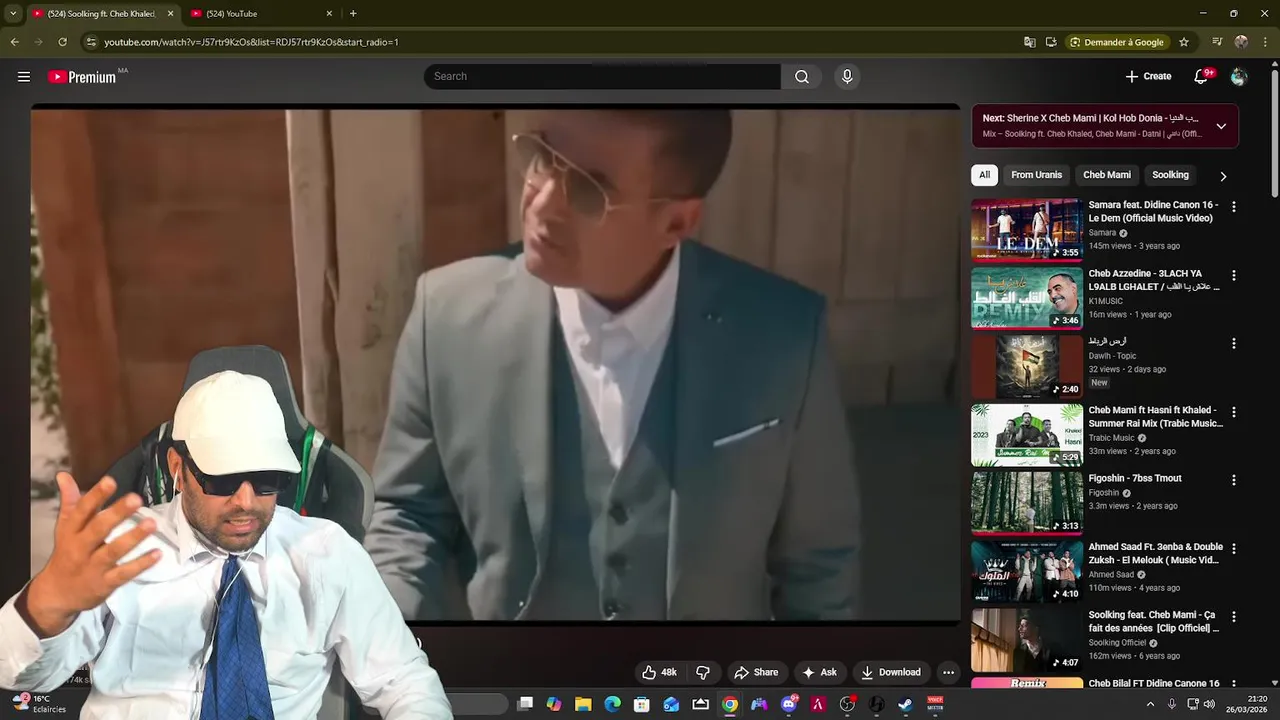
Task: Open volume control in system tray
Action: click(x=1209, y=704)
